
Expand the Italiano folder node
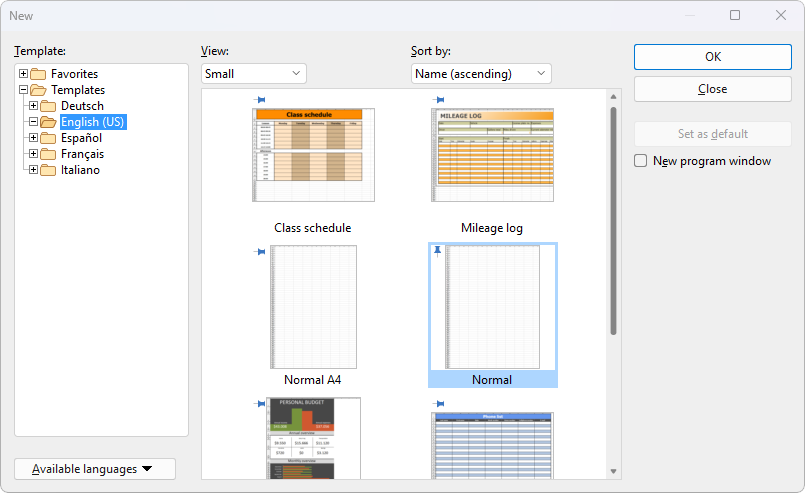[33, 169]
